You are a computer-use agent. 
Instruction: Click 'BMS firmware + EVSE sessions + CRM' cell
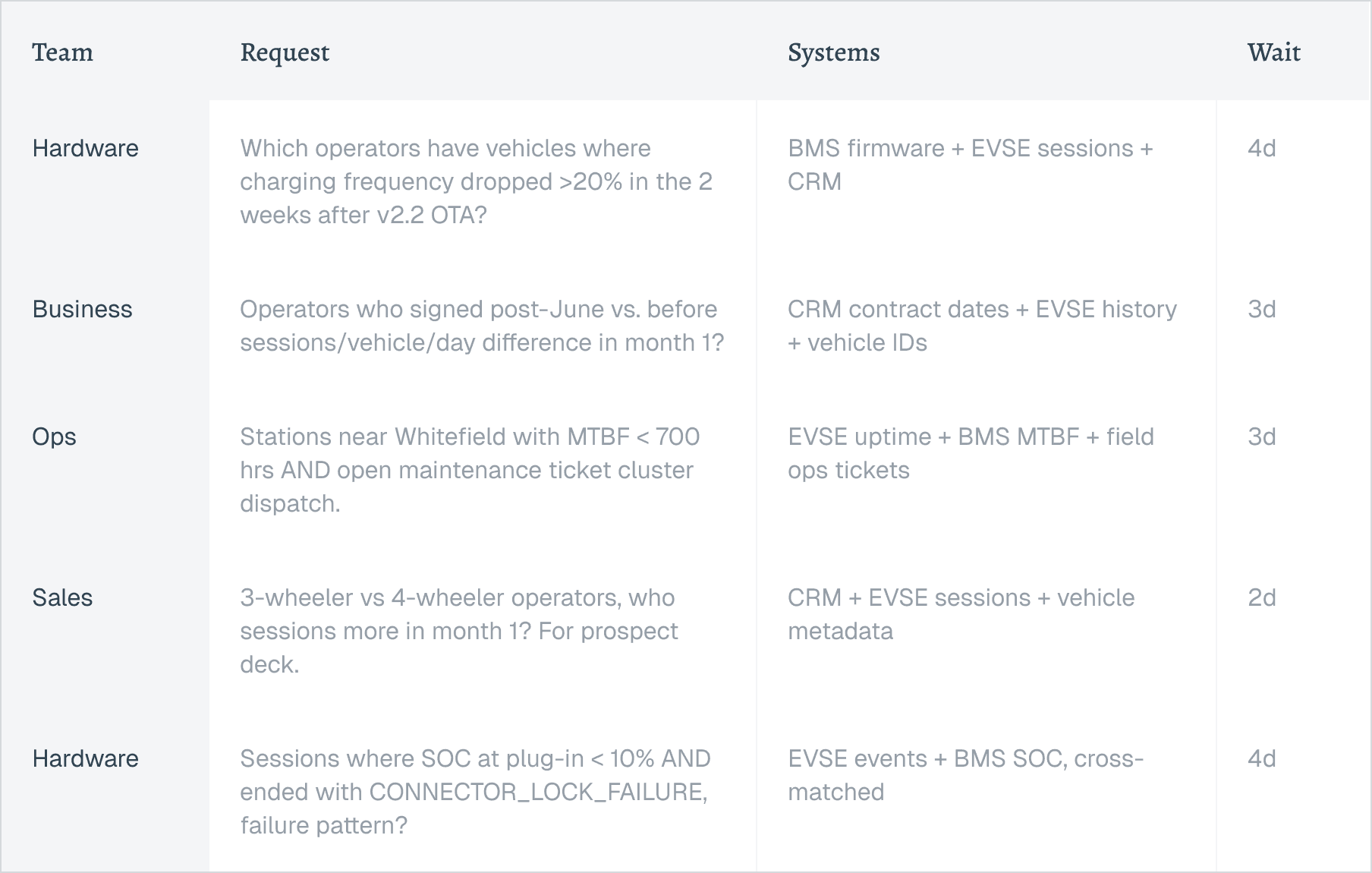pos(970,165)
